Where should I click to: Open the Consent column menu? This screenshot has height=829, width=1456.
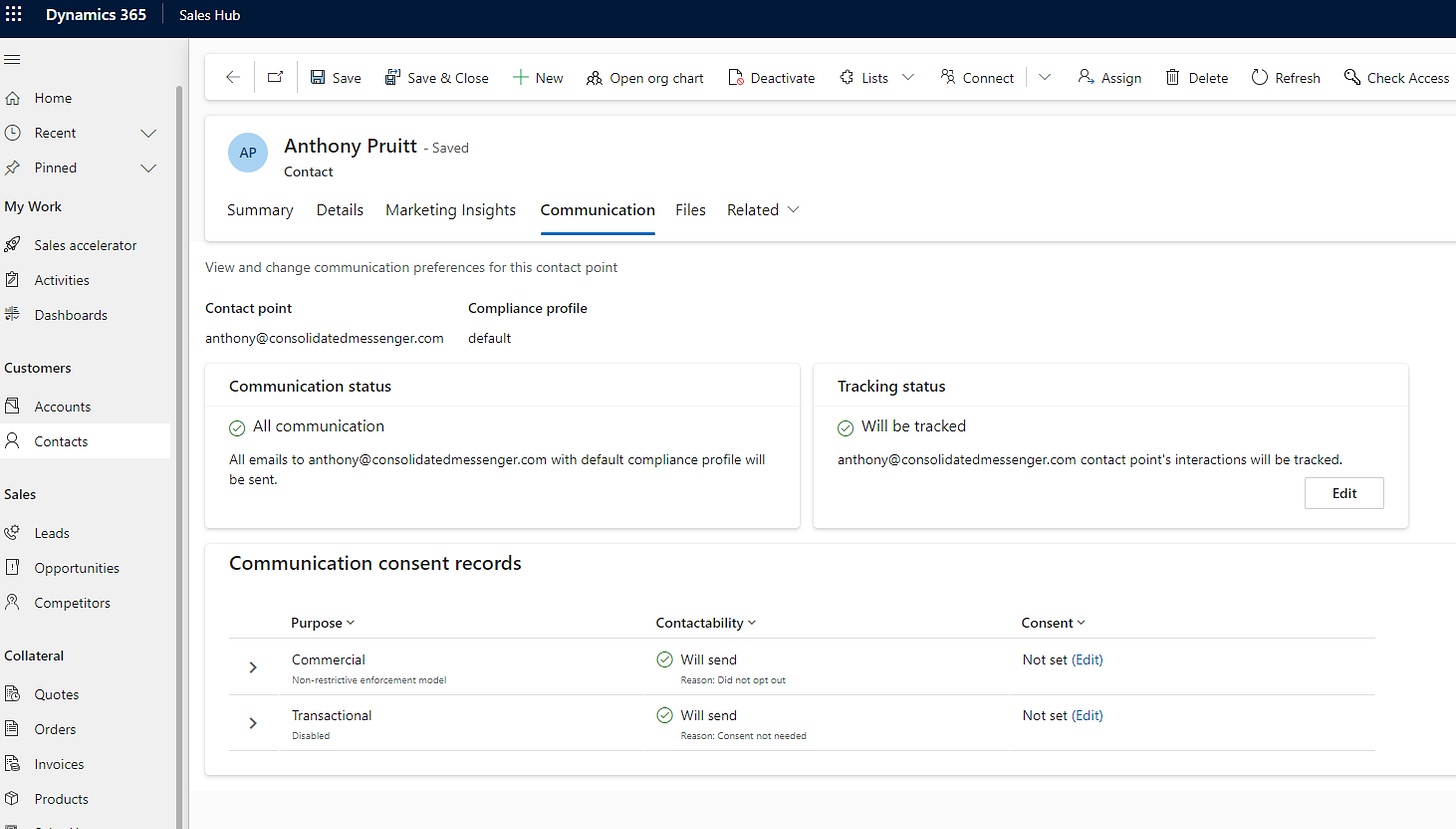(x=1053, y=622)
